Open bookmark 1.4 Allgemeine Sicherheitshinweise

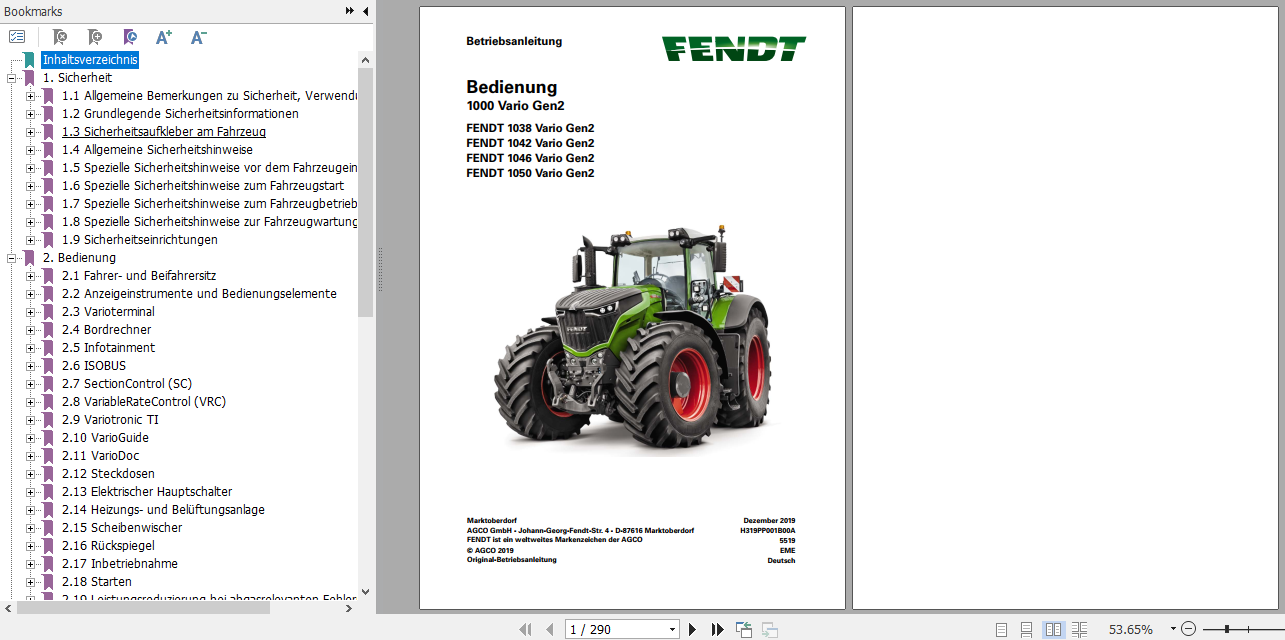[157, 150]
